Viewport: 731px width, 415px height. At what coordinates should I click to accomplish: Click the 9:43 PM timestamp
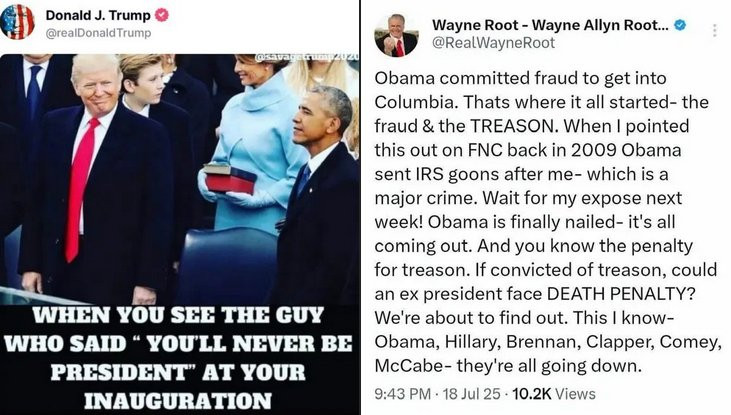[x=402, y=394]
